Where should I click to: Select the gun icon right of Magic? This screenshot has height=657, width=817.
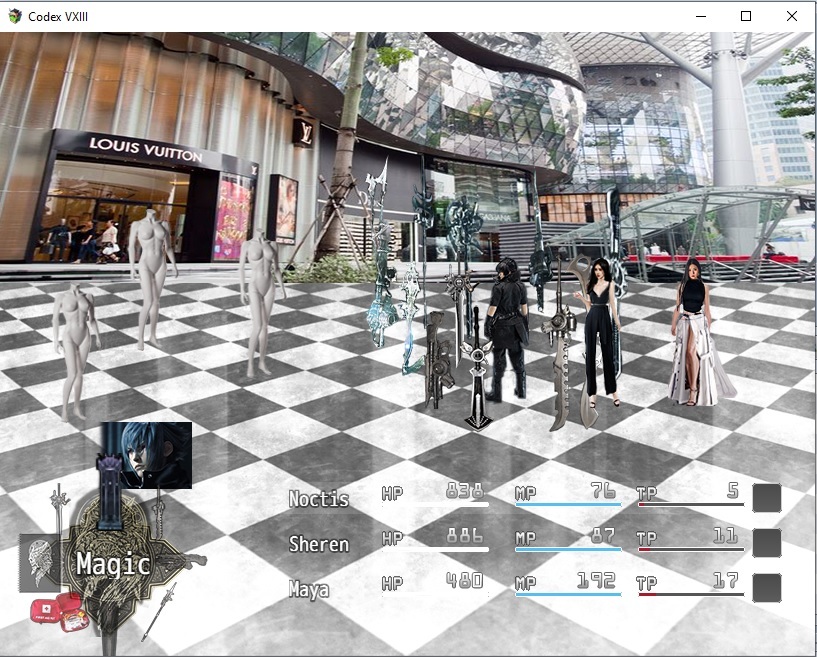tap(186, 561)
